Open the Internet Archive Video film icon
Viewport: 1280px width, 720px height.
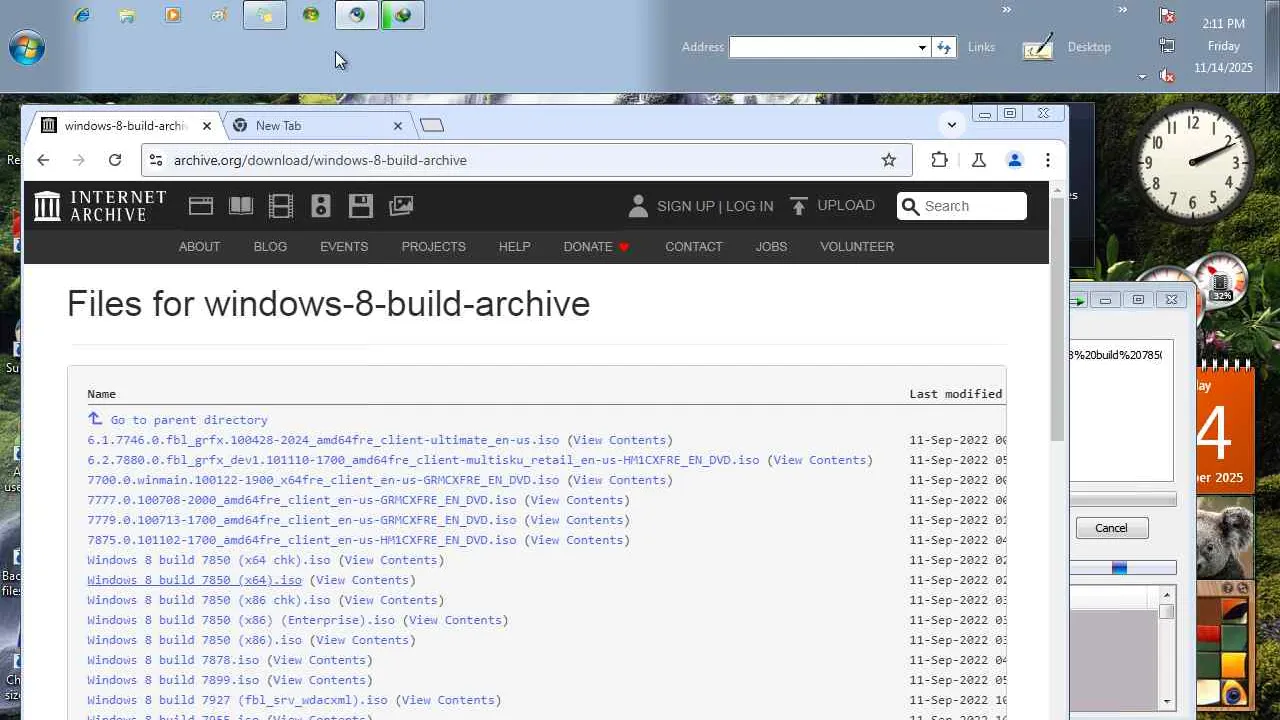281,206
